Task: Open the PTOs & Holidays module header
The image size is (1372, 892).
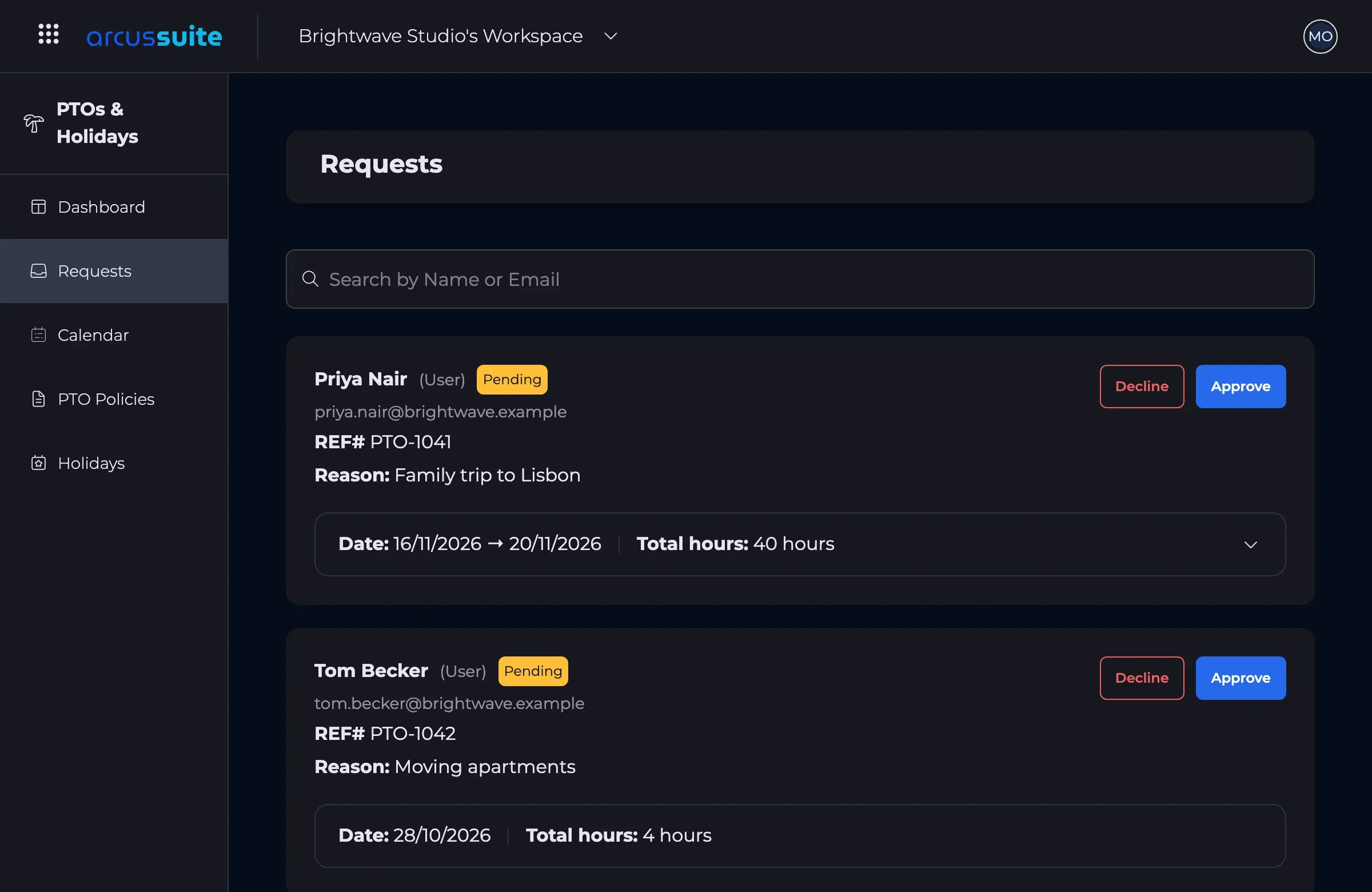Action: (114, 123)
